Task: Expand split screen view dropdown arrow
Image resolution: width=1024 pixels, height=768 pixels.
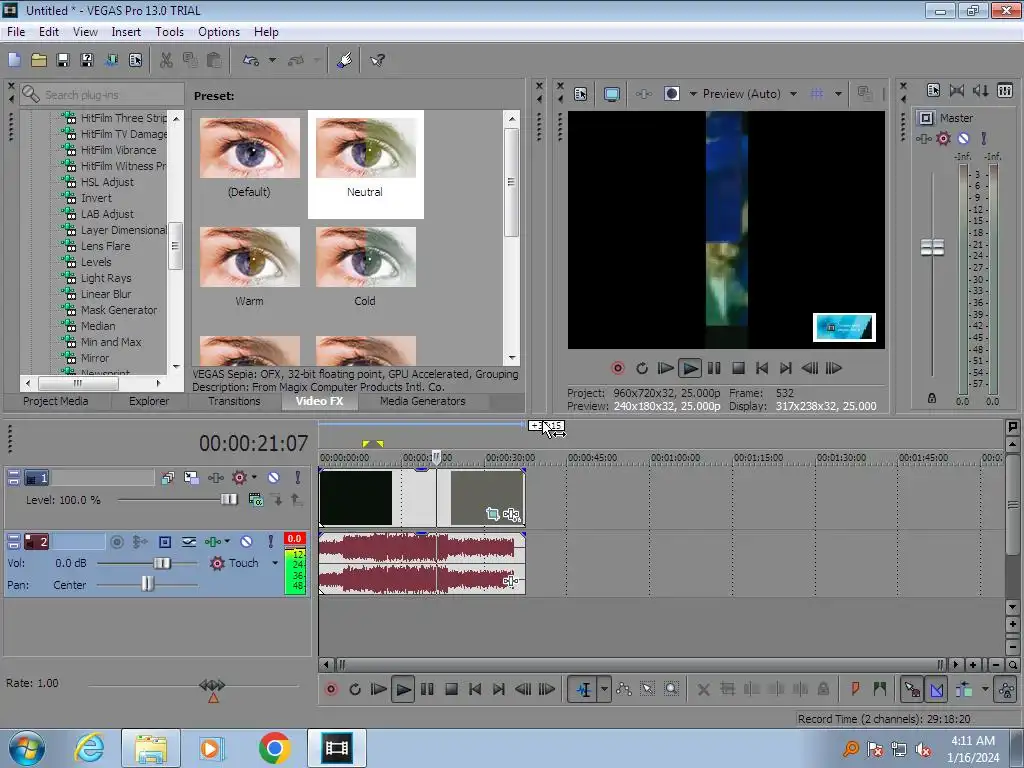Action: (693, 94)
